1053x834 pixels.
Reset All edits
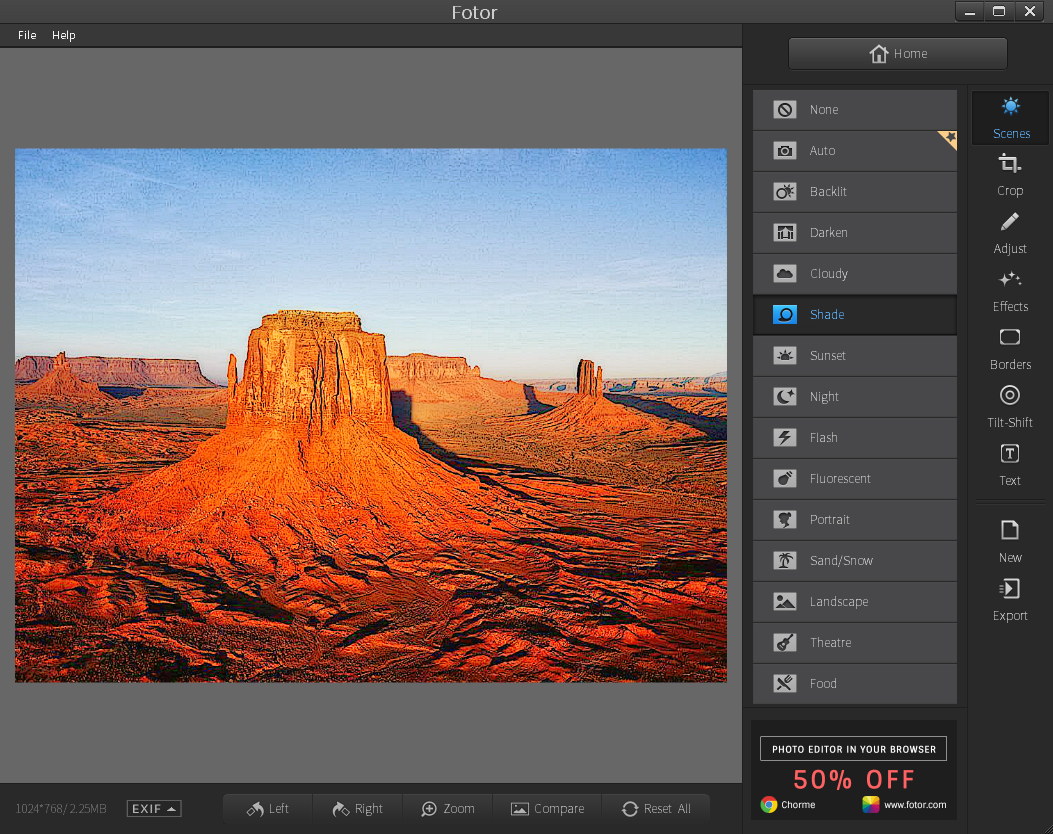pos(656,808)
